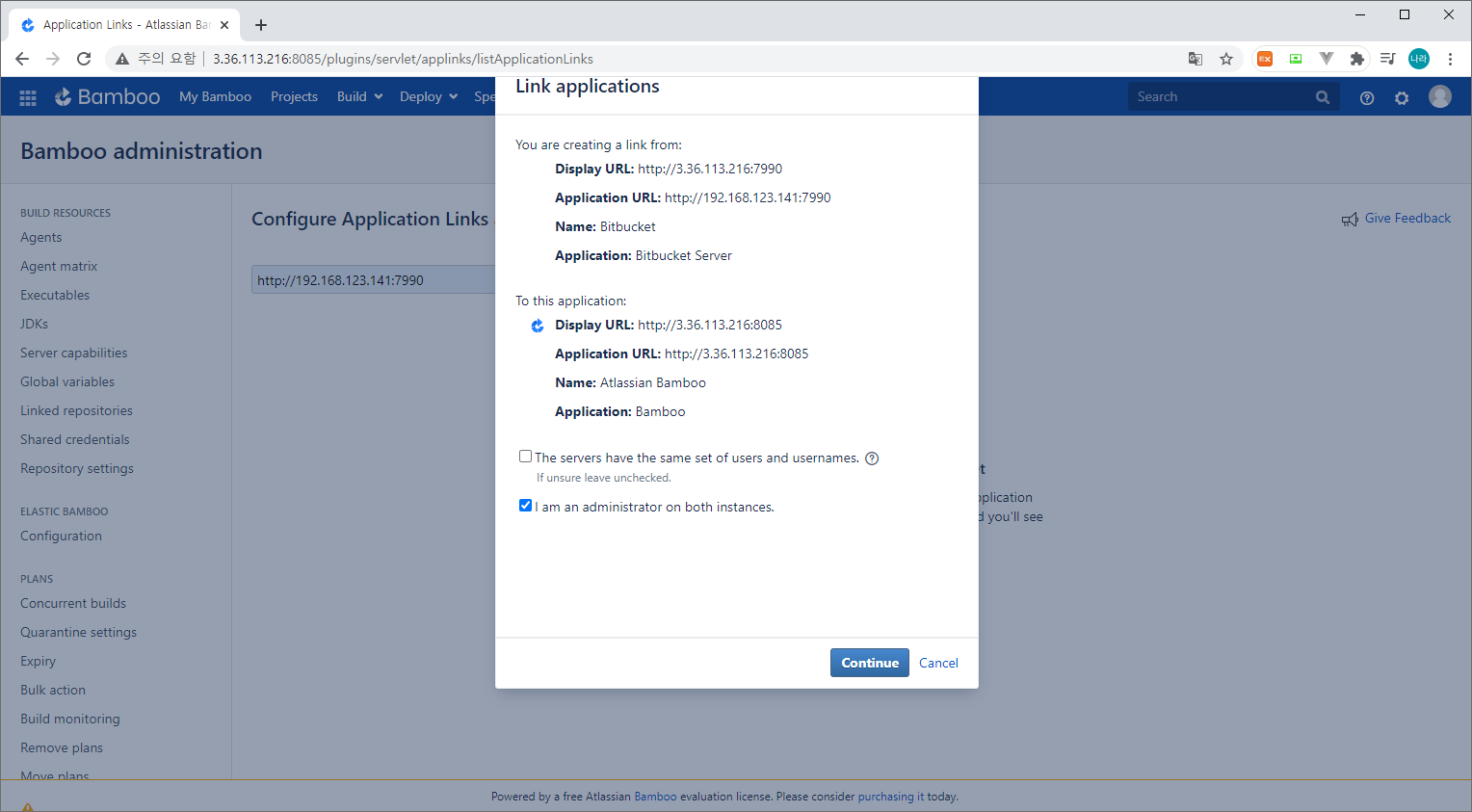Select My Bamboo in the navigation menu
The height and width of the screenshot is (812, 1472).
(215, 96)
